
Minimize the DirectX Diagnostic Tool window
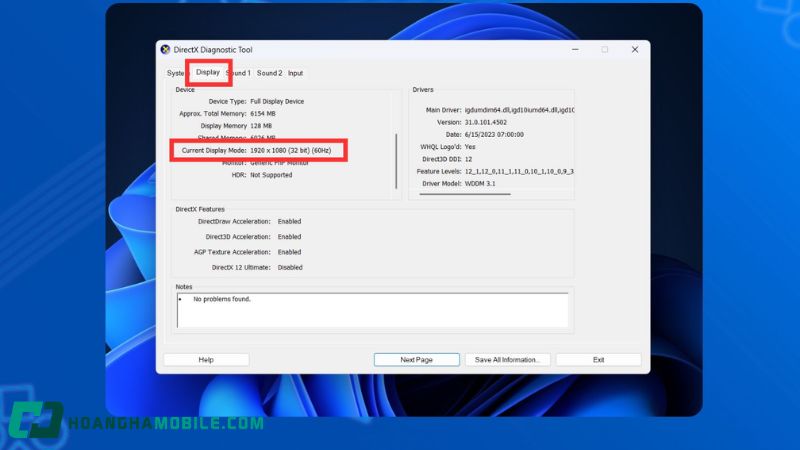coord(575,49)
